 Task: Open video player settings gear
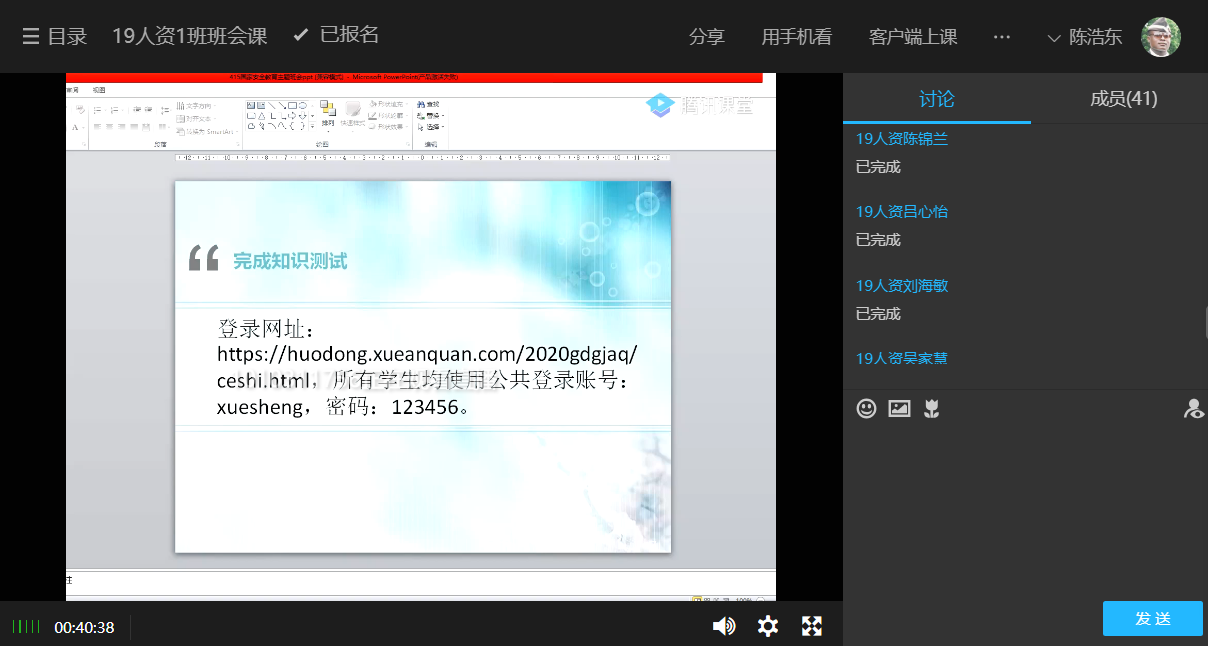pos(768,626)
